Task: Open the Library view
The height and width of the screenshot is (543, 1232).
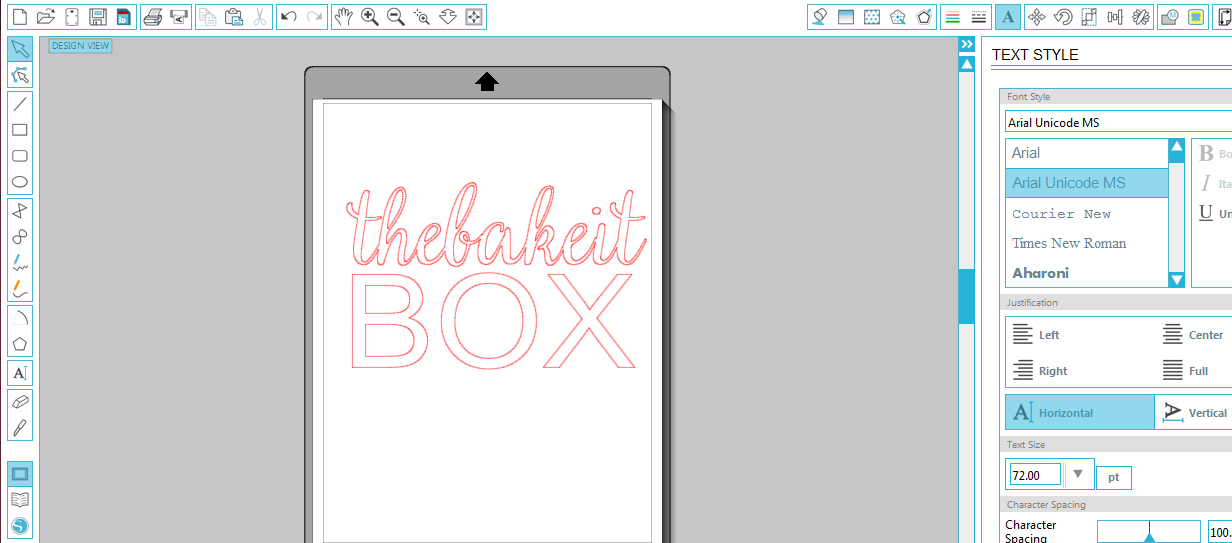Action: point(19,499)
